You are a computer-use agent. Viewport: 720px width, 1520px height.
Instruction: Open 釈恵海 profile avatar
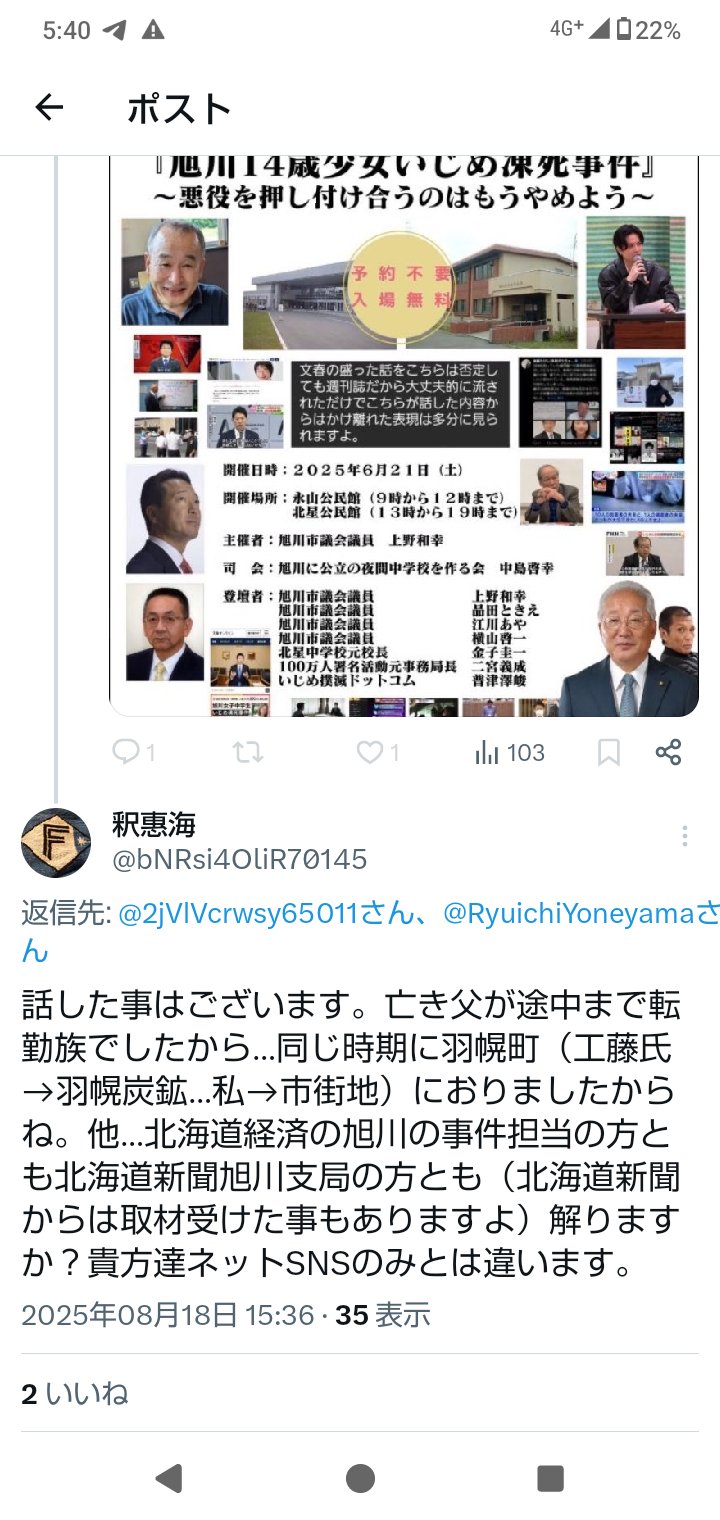(56, 842)
